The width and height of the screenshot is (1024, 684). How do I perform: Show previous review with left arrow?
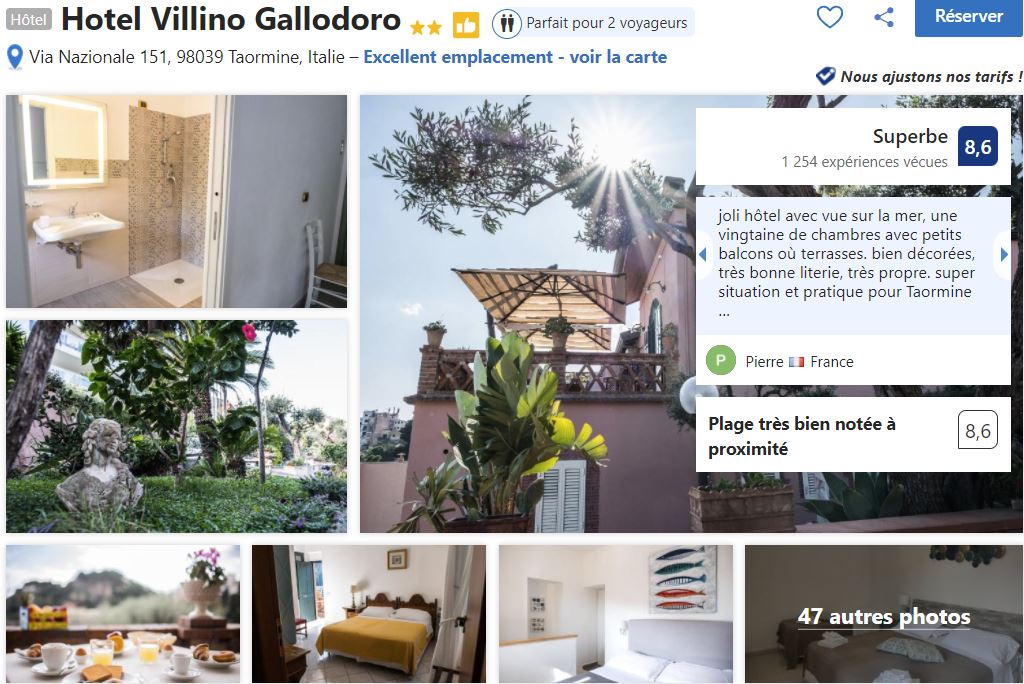pos(703,254)
